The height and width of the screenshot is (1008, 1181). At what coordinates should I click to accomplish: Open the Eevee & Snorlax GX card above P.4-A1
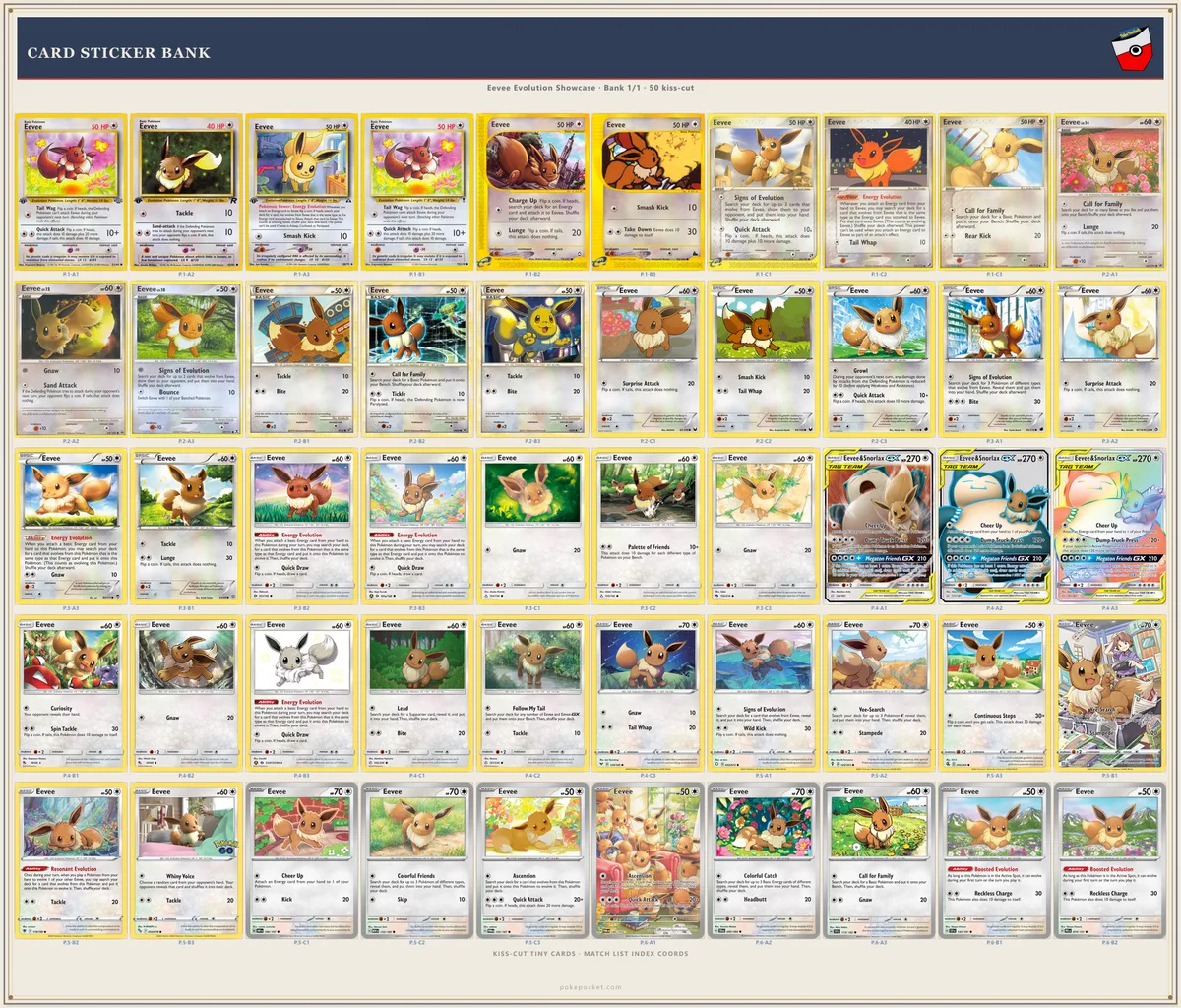[x=879, y=527]
